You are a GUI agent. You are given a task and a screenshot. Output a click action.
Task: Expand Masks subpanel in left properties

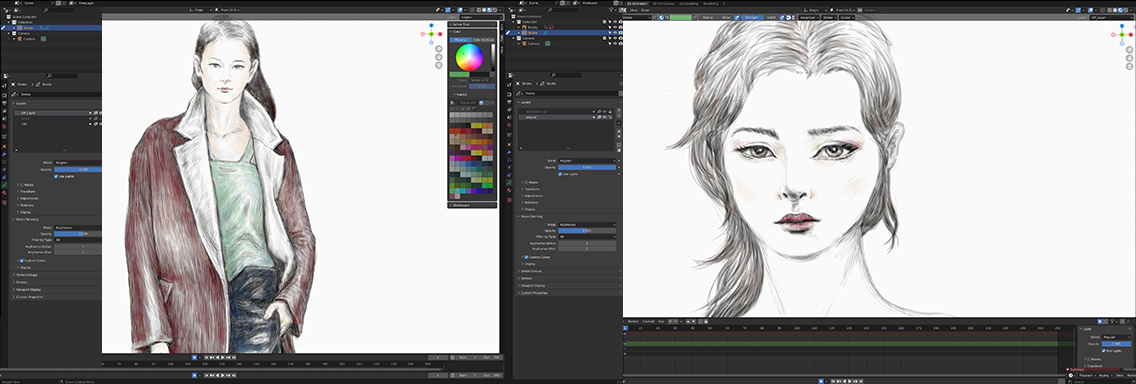[26, 185]
